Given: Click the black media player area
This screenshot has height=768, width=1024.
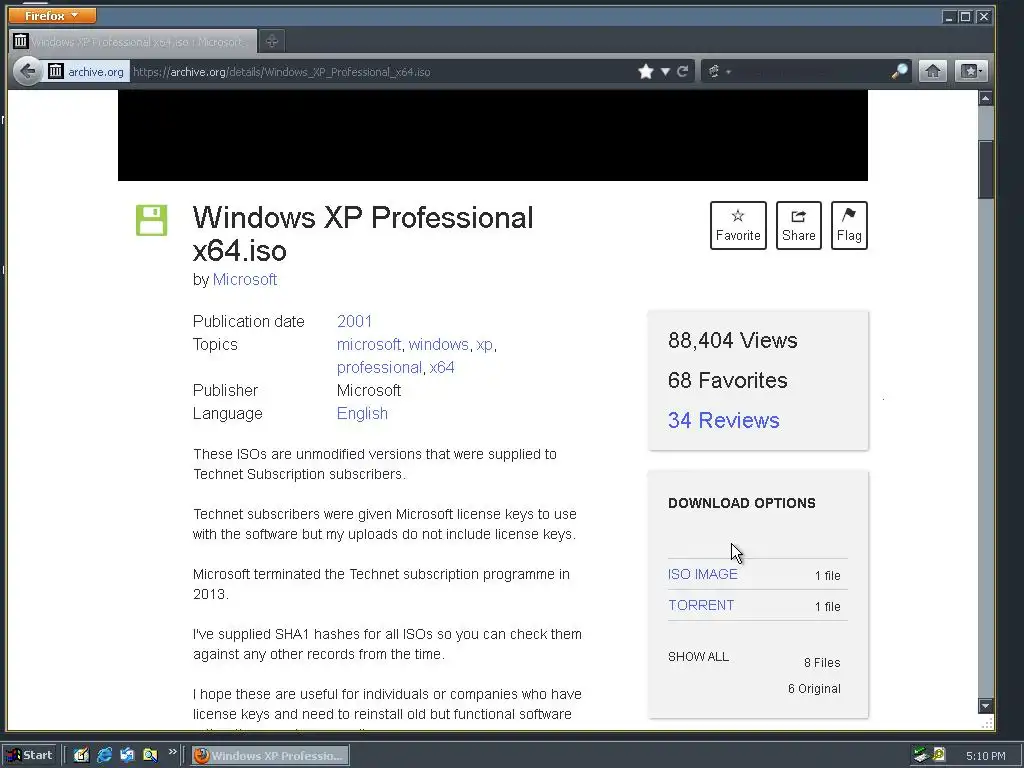Looking at the screenshot, I should point(492,135).
